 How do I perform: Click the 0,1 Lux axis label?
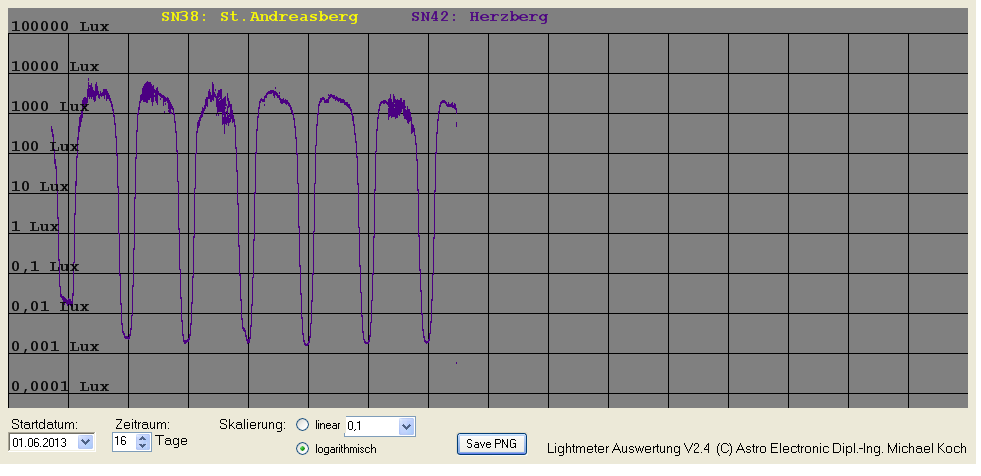click(45, 267)
